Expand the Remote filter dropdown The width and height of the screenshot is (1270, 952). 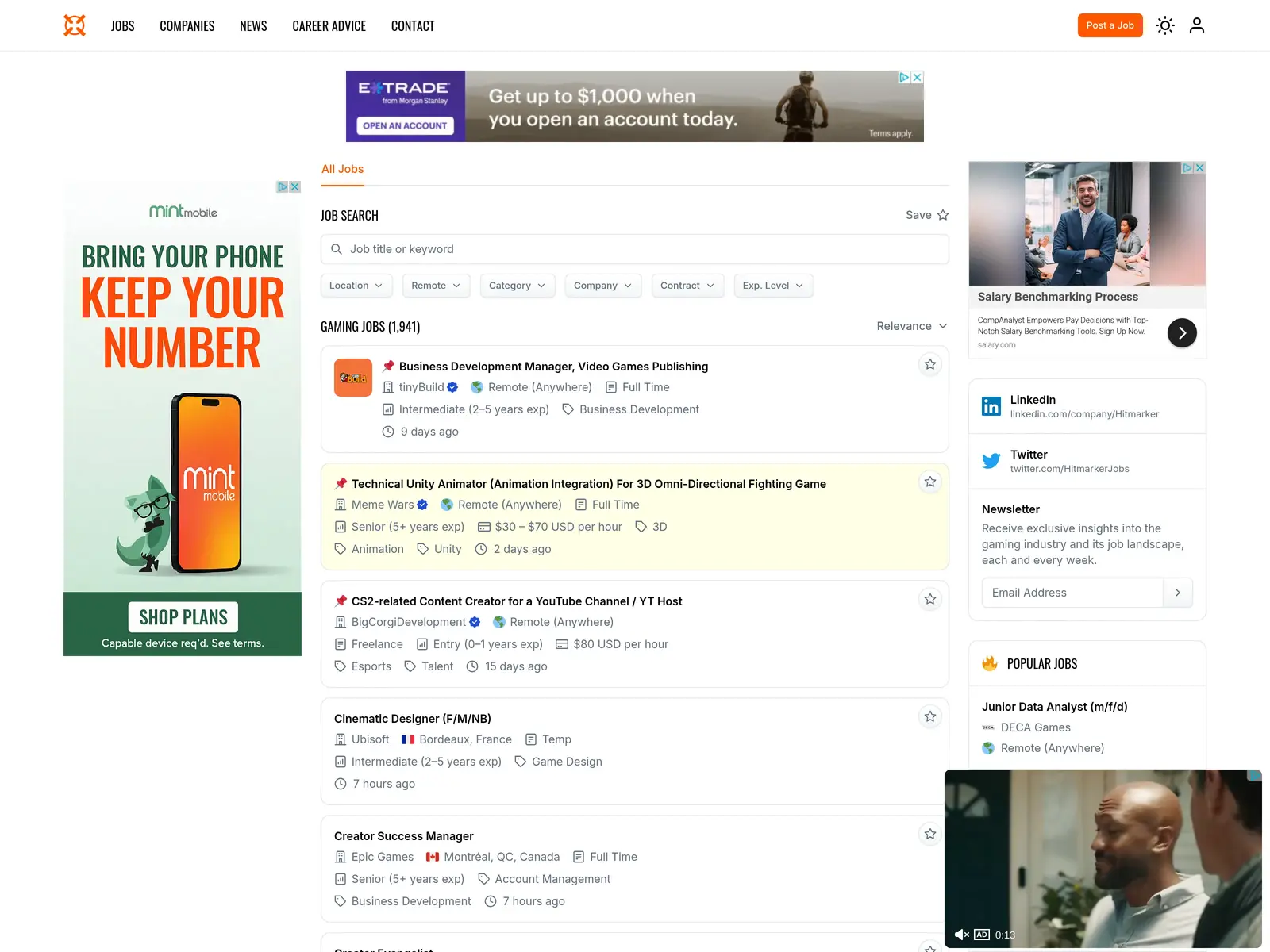pyautogui.click(x=437, y=286)
